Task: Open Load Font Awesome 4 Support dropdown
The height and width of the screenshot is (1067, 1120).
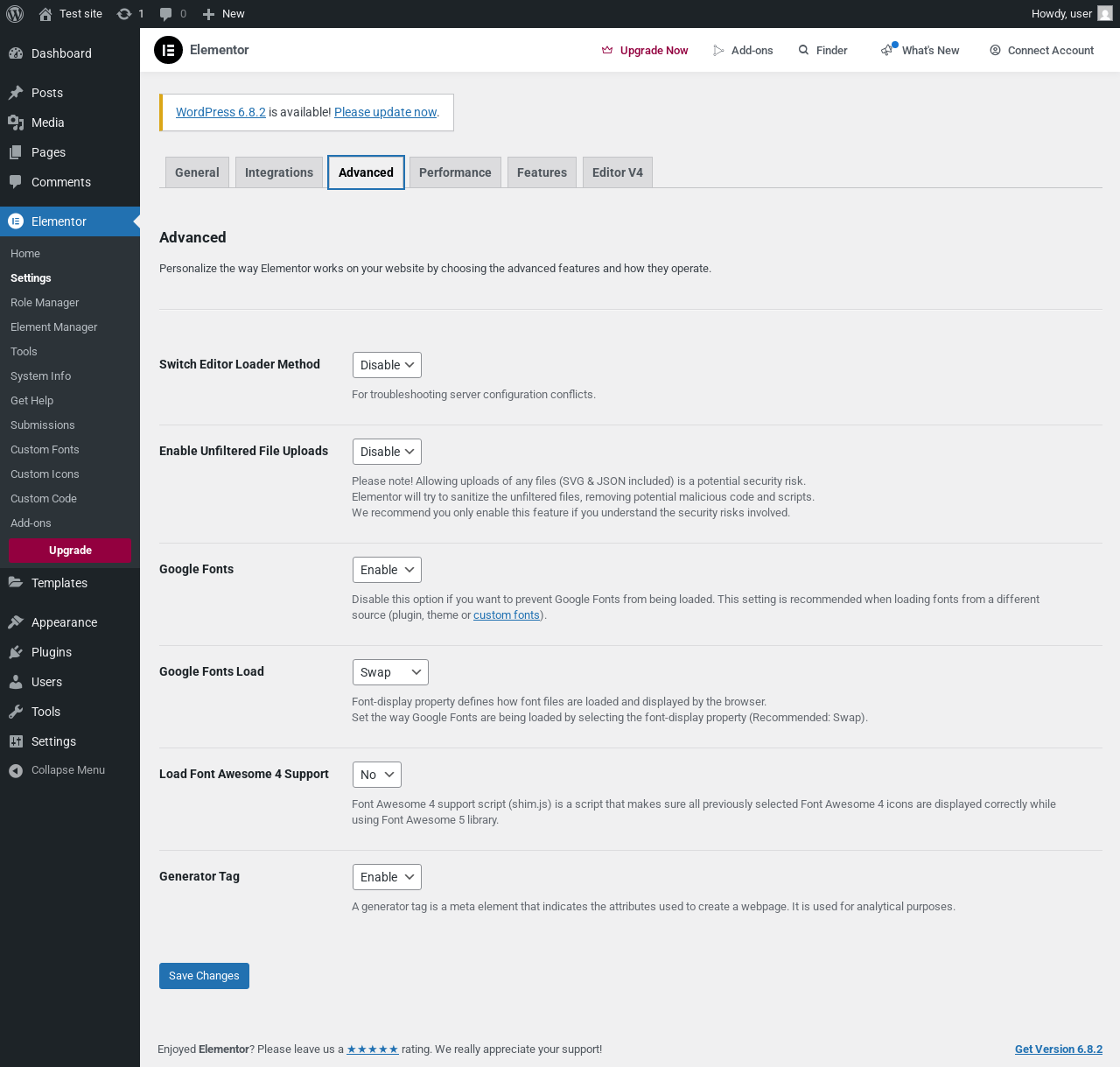Action: tap(376, 775)
